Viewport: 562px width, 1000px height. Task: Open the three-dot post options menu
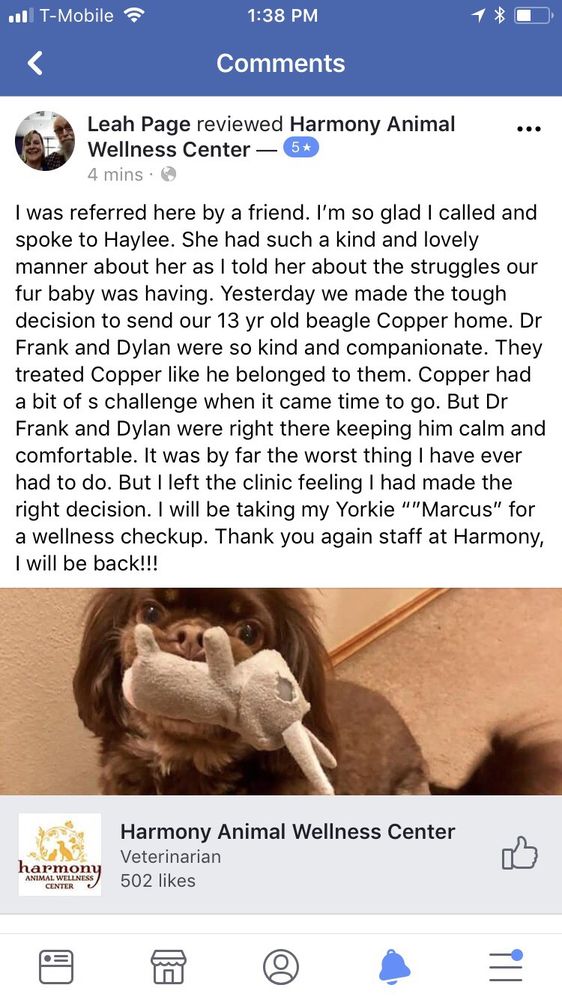[x=529, y=129]
